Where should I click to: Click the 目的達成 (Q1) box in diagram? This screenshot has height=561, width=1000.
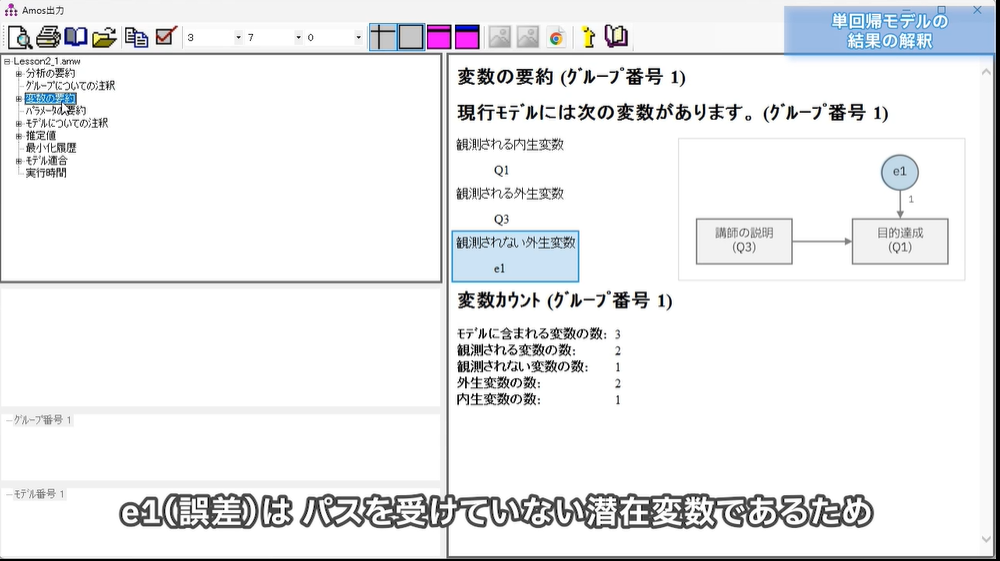point(900,241)
